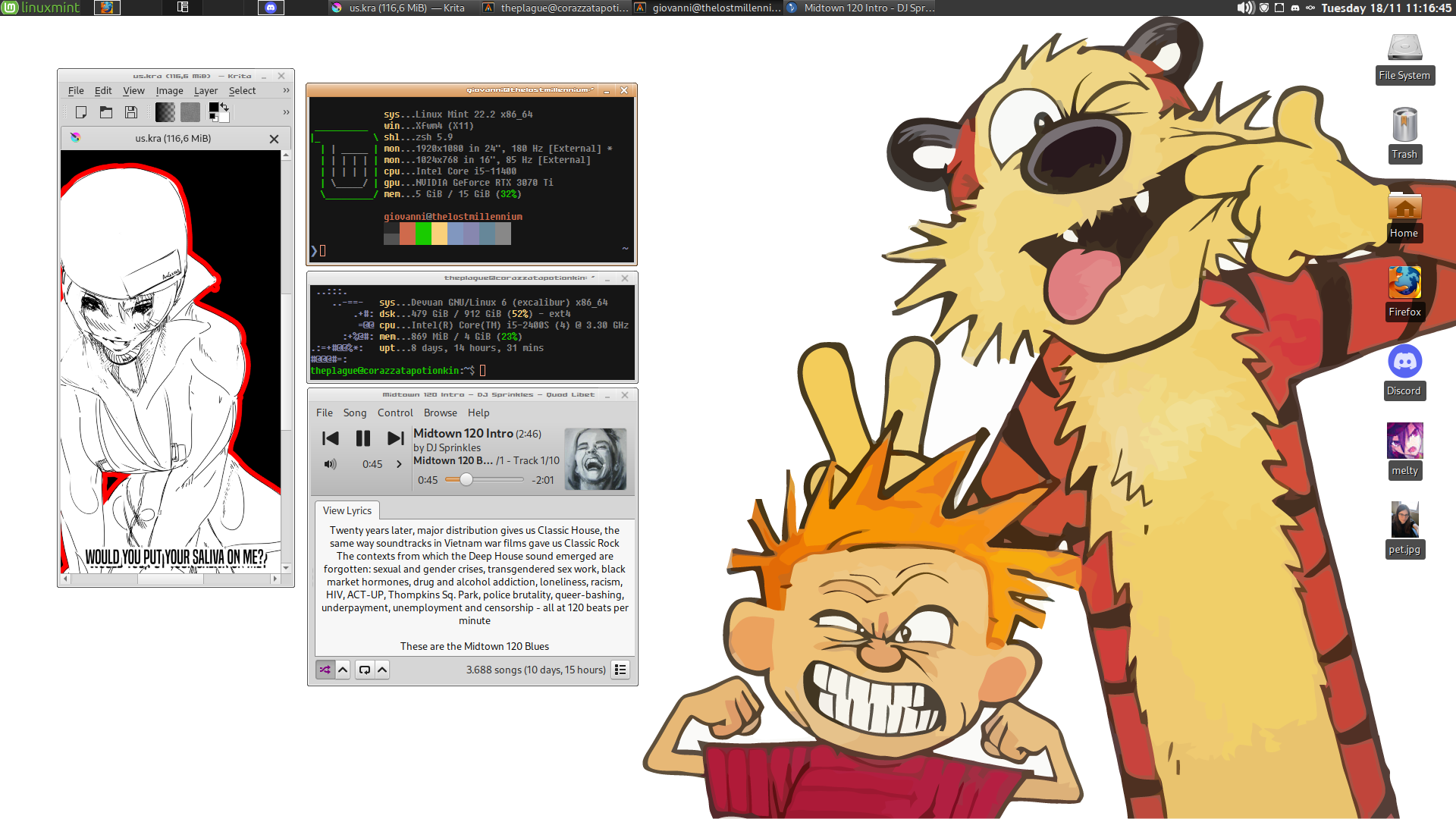Click the volume button in Quod Libet
Screen dimensions: 1456x819
pyautogui.click(x=330, y=464)
